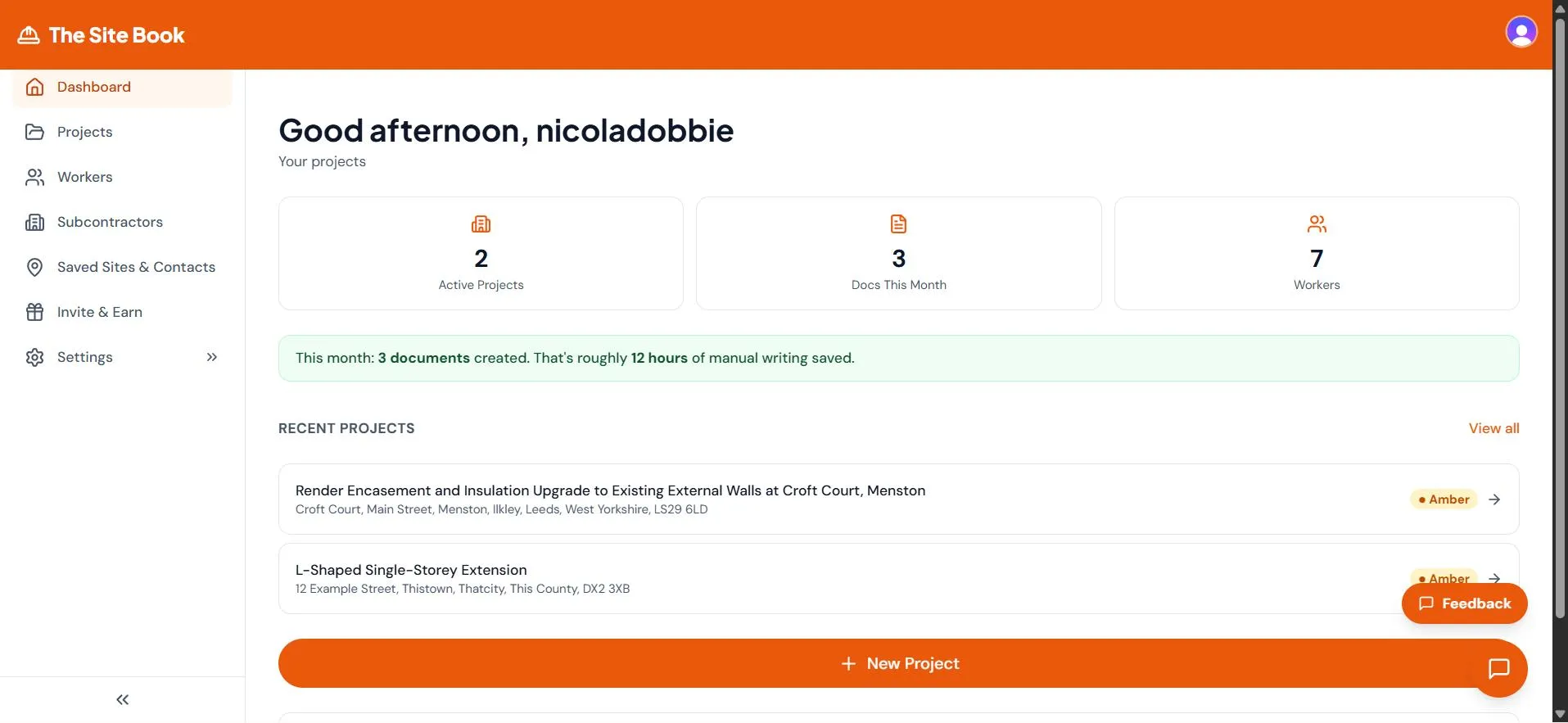Collapse the sidebar with double chevron

pyautogui.click(x=123, y=700)
